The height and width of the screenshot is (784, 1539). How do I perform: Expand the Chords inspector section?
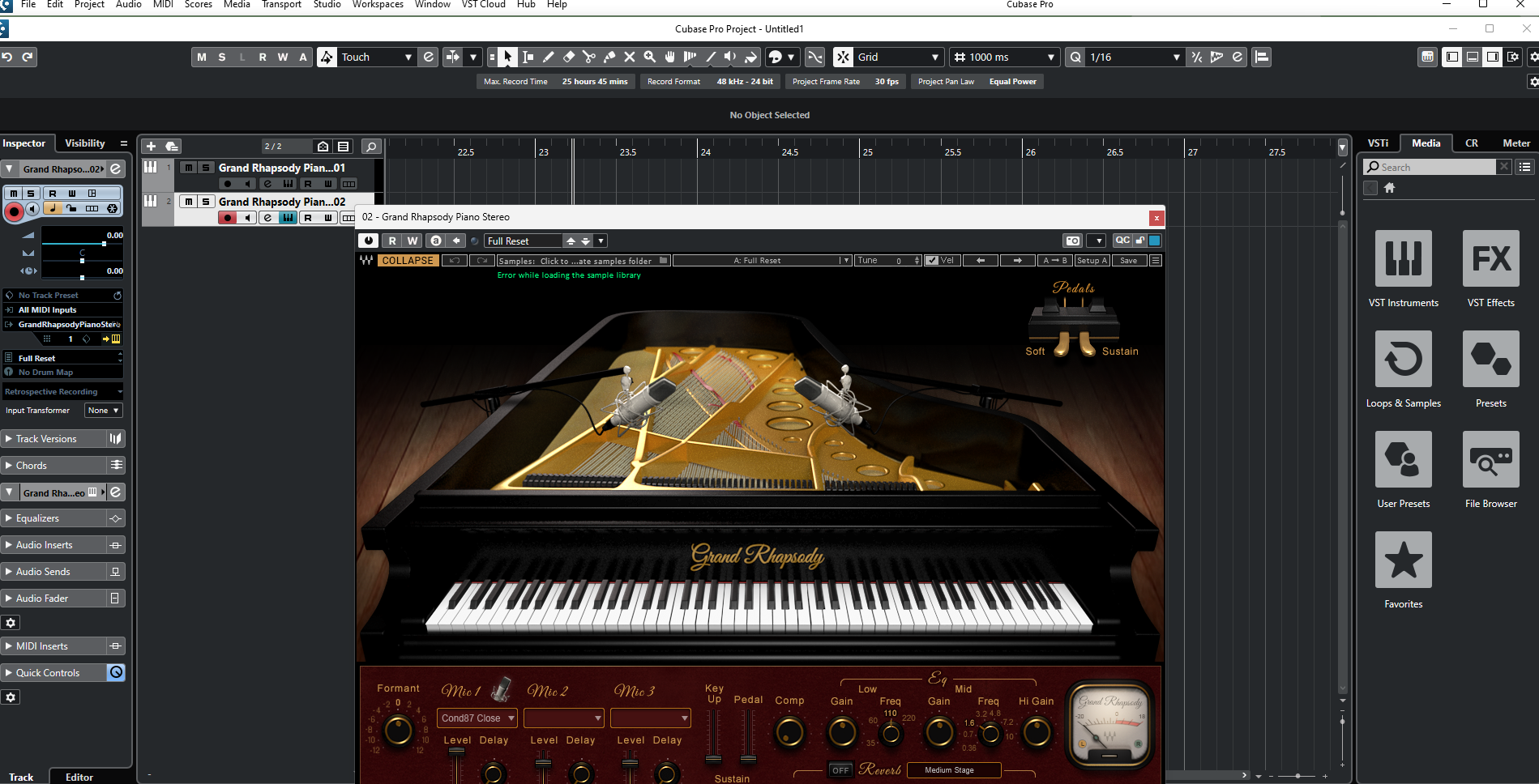pyautogui.click(x=53, y=466)
